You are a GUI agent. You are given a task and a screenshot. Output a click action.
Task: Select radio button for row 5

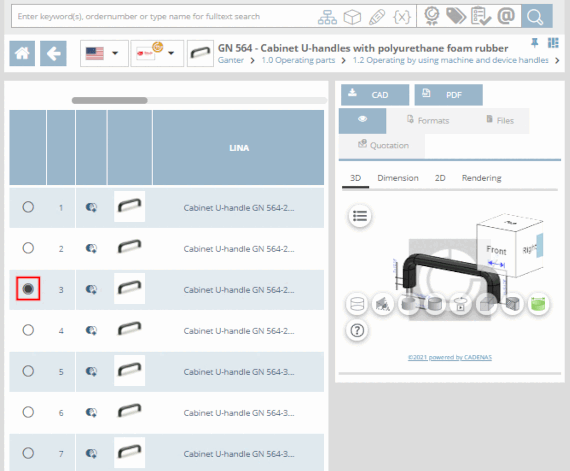coord(28,371)
